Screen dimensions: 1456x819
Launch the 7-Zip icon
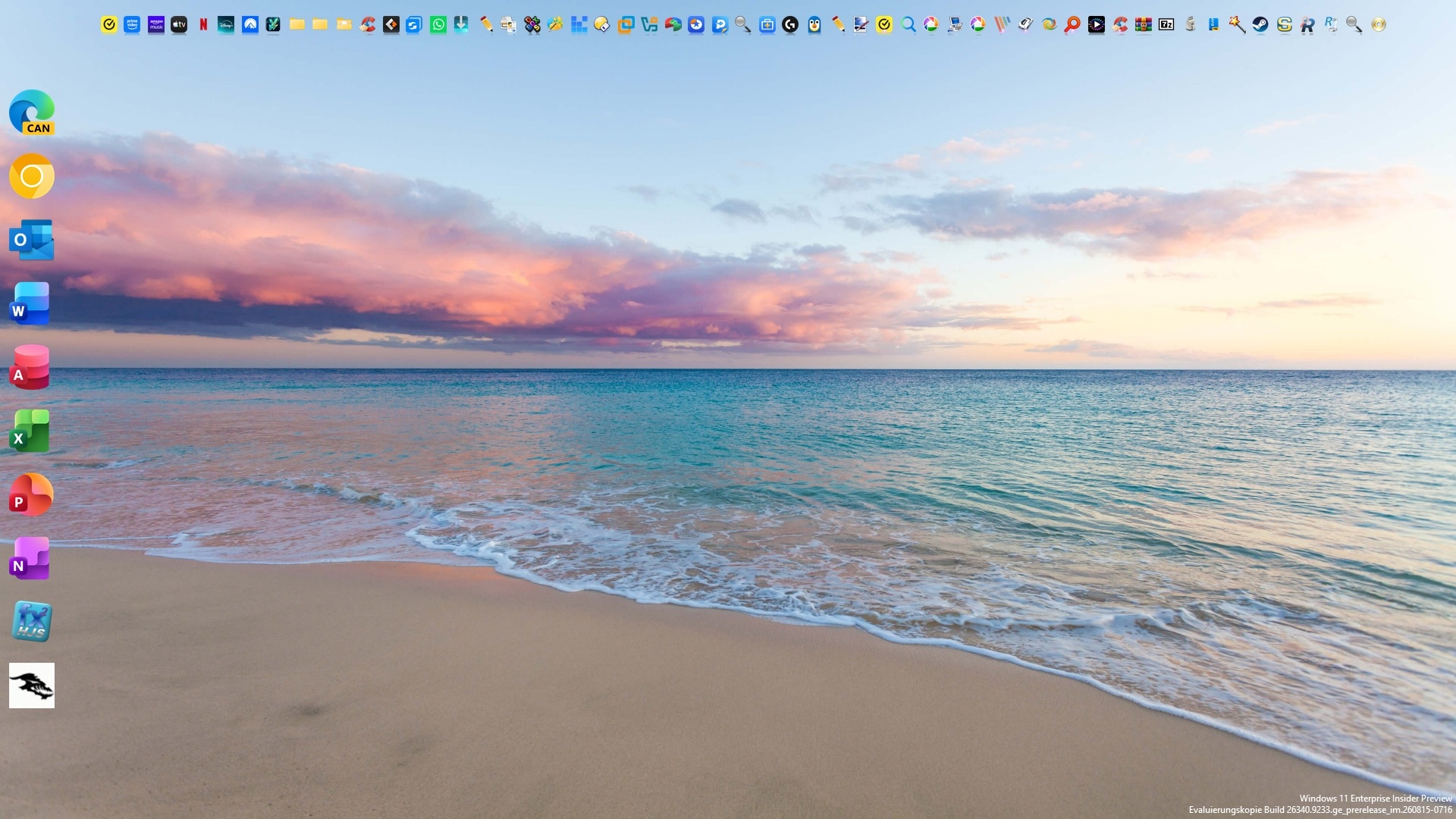point(1166,25)
